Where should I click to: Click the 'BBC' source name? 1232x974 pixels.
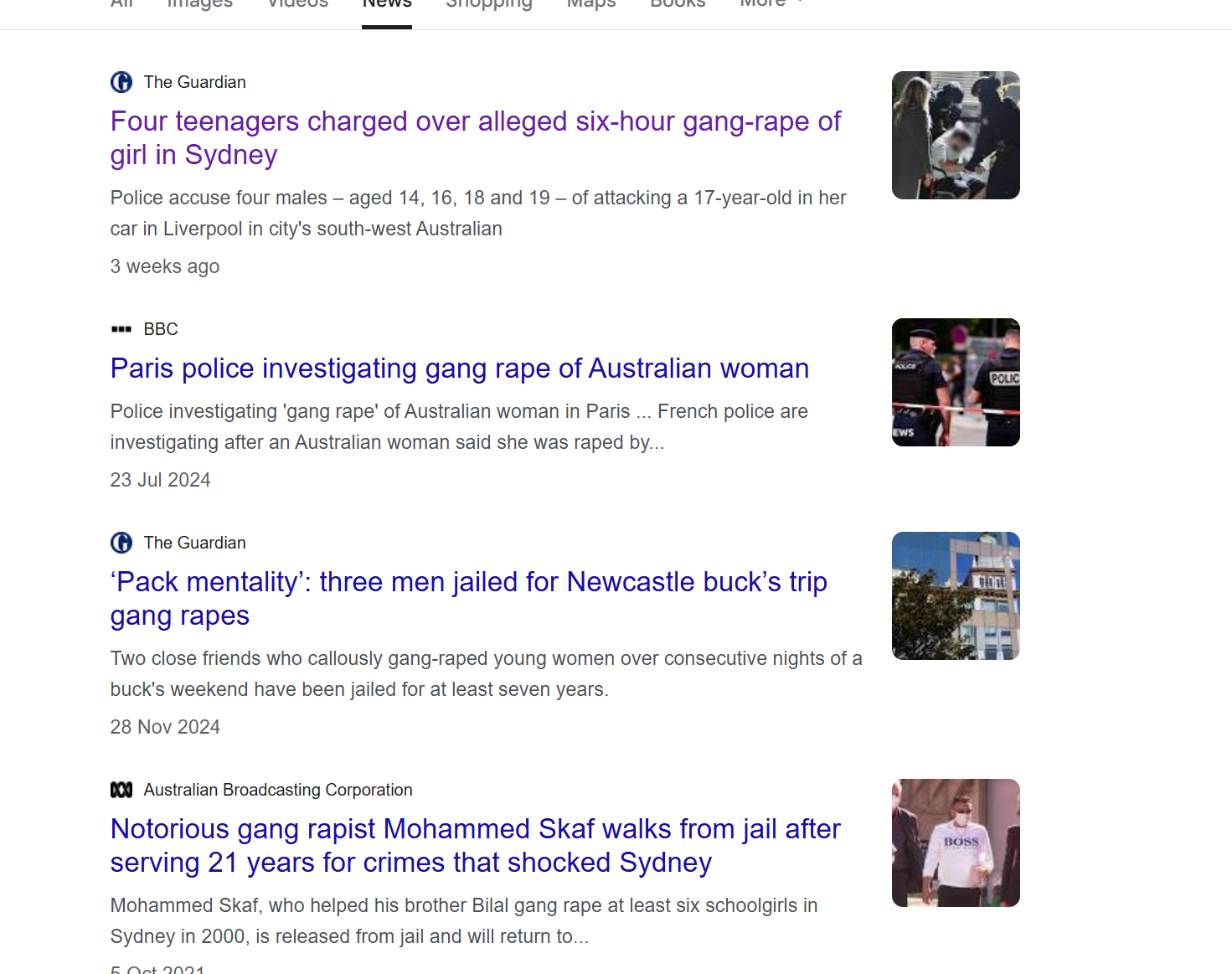click(x=161, y=329)
